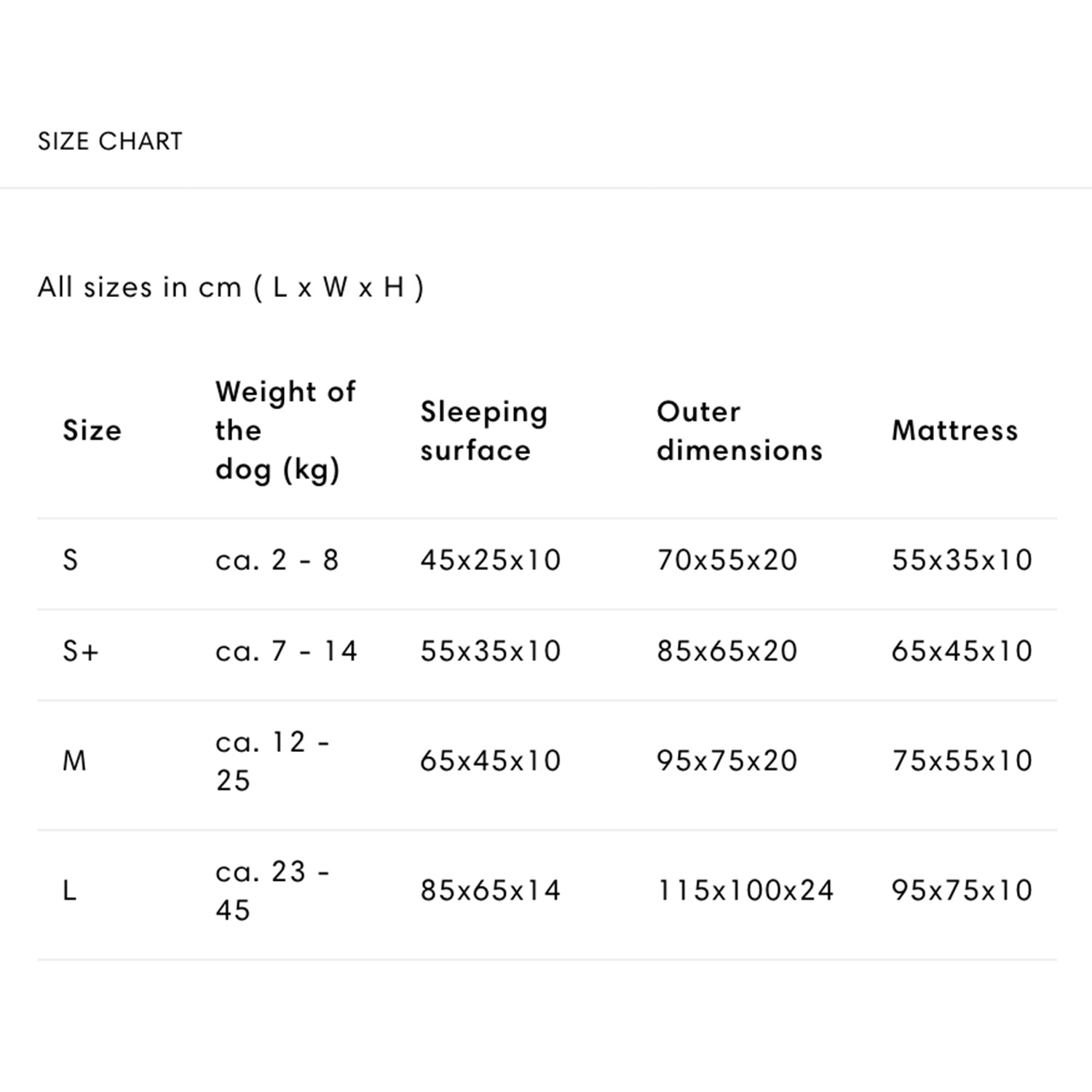Select the L size row label
This screenshot has width=1092, height=1092.
pyautogui.click(x=70, y=890)
